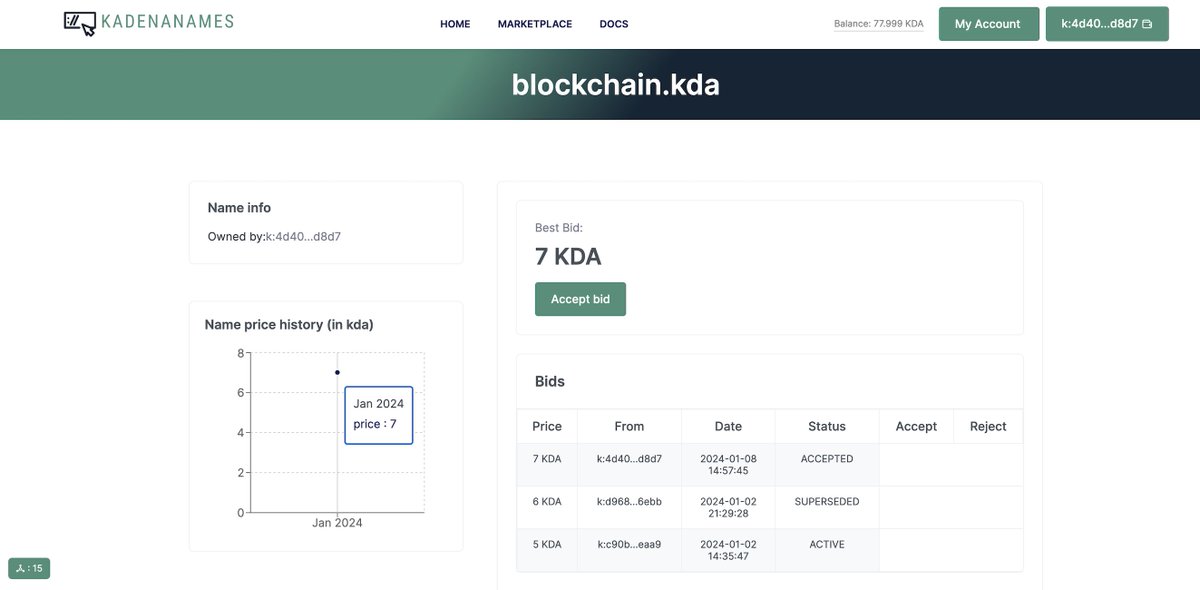This screenshot has width=1200, height=590.
Task: Open My Account button
Action: point(988,24)
